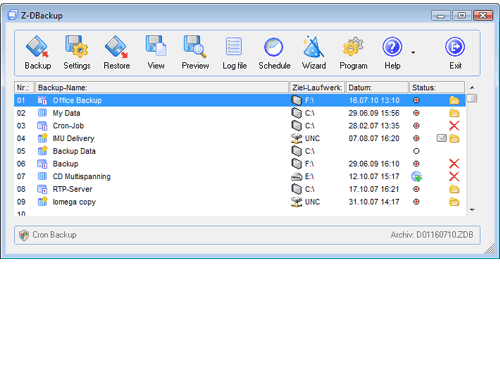Screen dimensions: 500x370
Task: Expand the dropdown arrow beside Help
Action: tap(413, 52)
